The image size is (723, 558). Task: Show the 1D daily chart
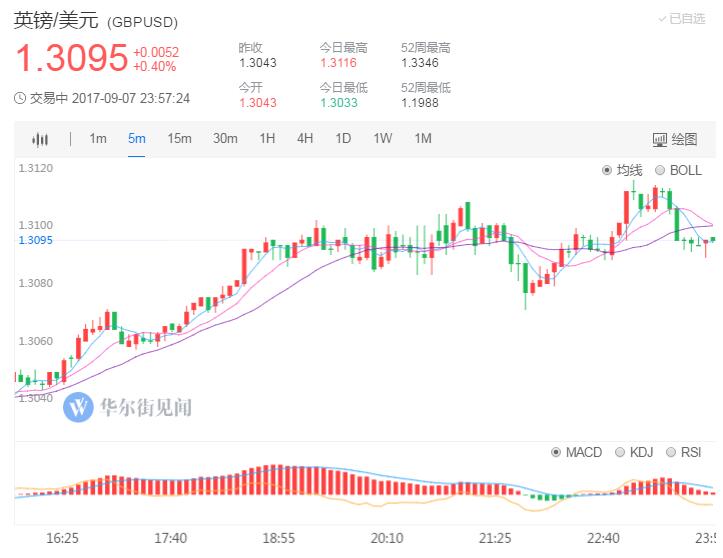point(343,138)
